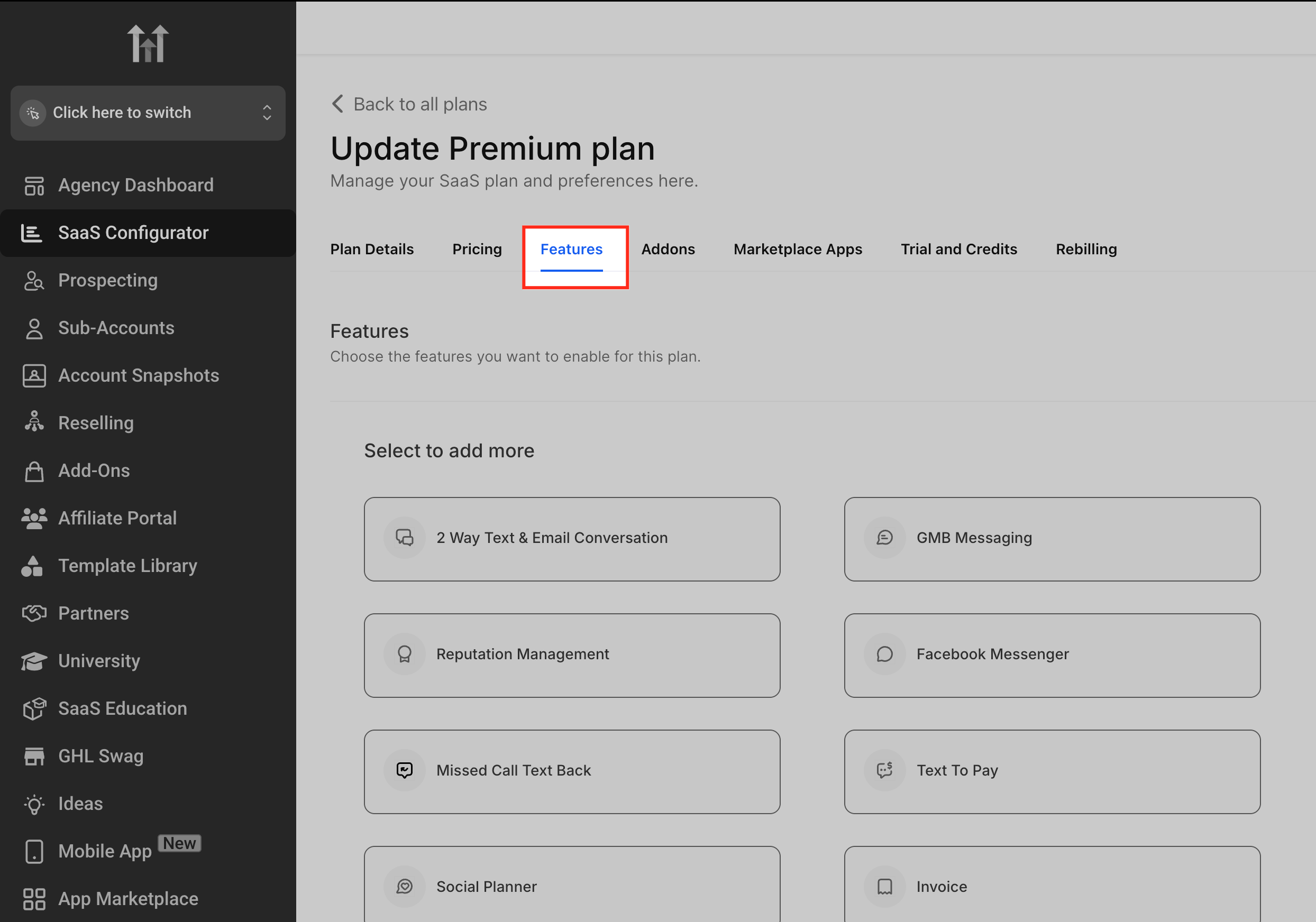Screen dimensions: 1316x922
Task: Open App Marketplace grid icon
Action: tap(34, 899)
